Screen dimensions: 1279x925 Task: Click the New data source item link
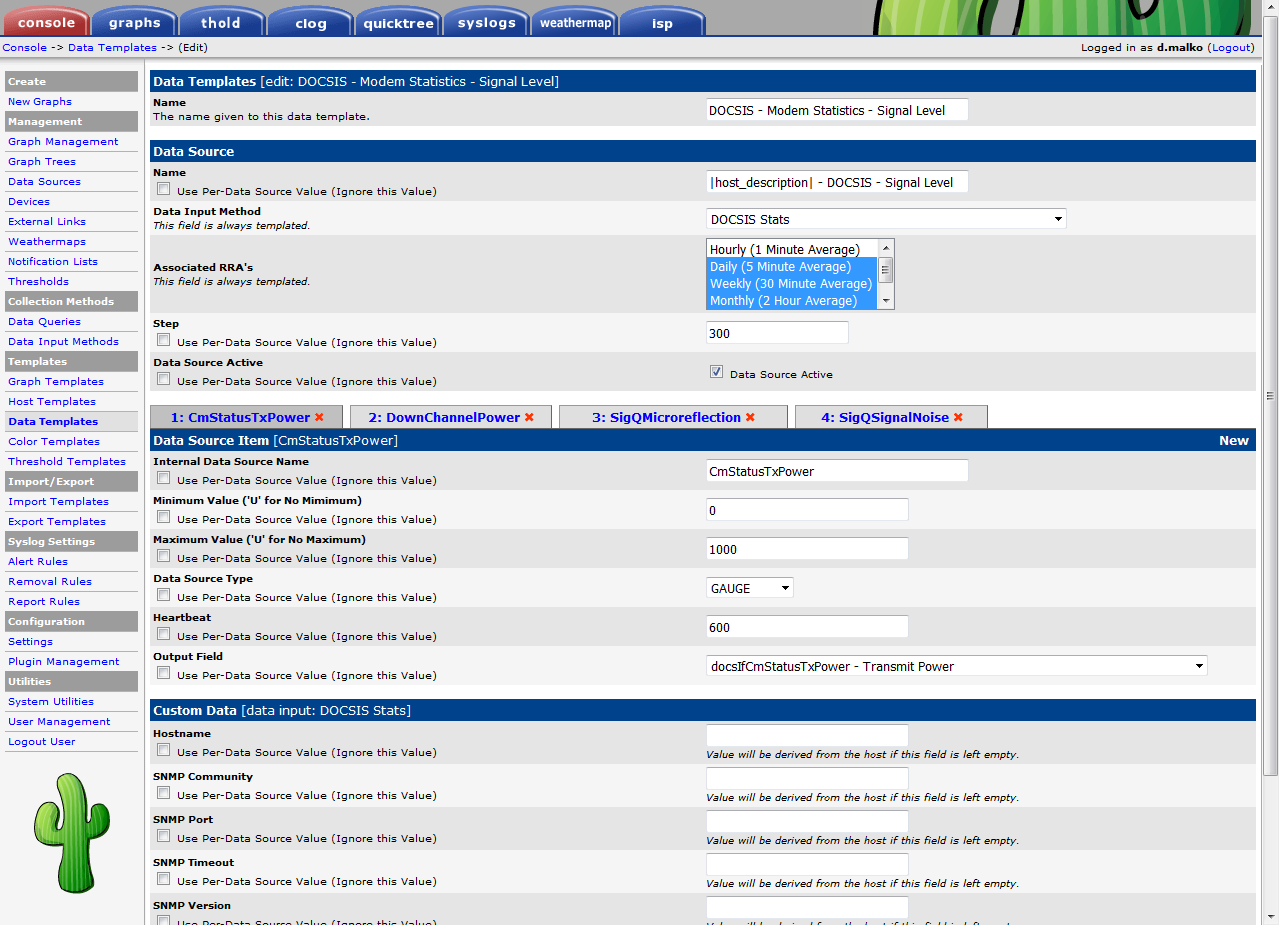click(x=1233, y=440)
